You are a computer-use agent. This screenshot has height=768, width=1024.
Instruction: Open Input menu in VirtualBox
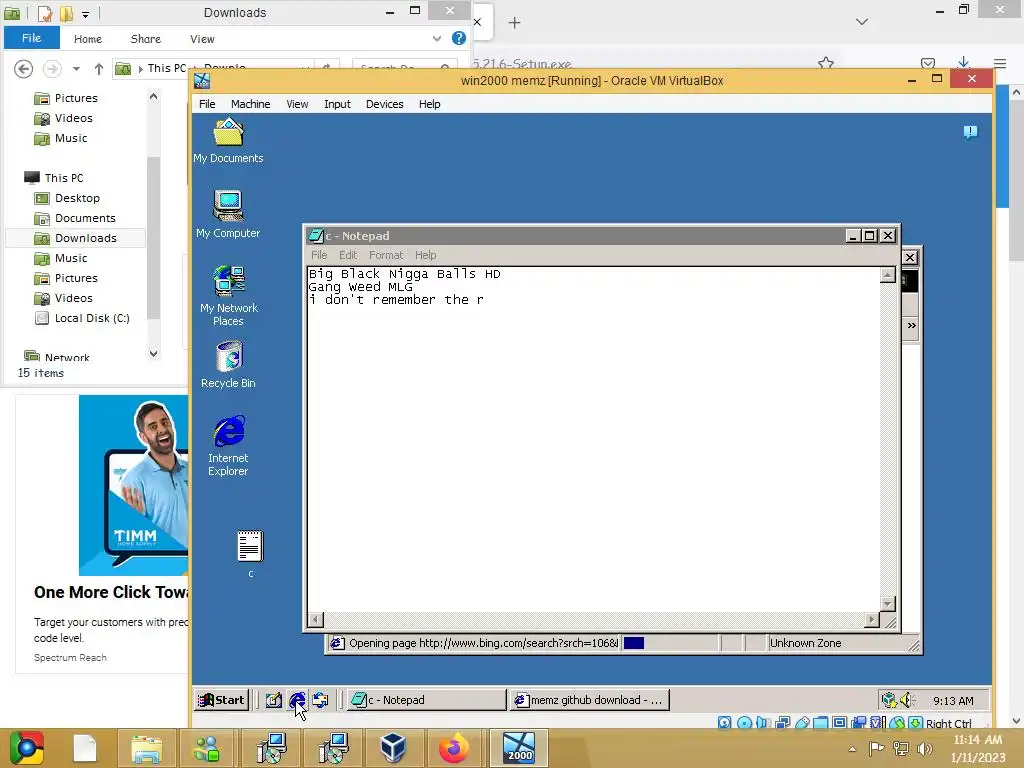tap(337, 104)
